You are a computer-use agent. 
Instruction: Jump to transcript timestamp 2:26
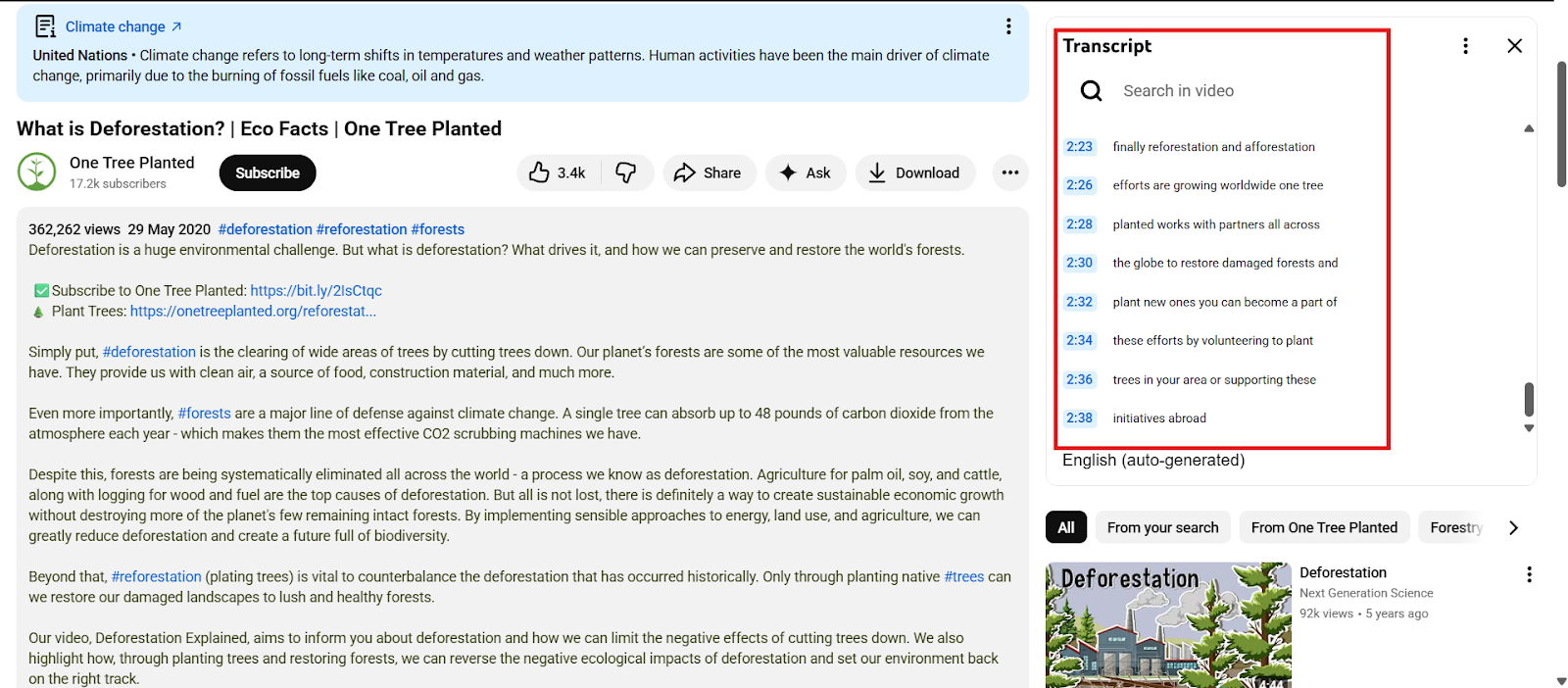click(1079, 185)
